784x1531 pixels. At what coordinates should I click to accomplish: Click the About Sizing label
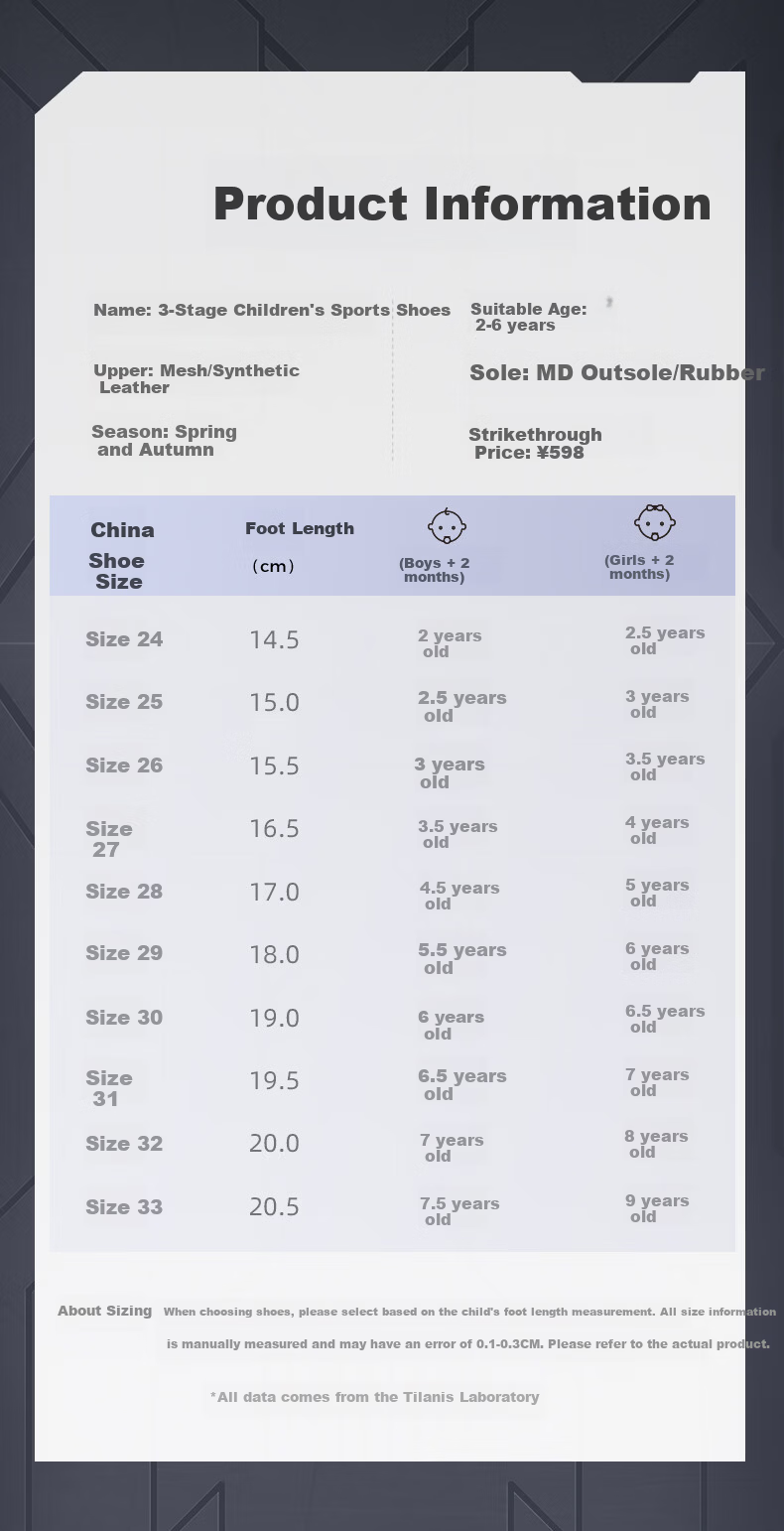pos(104,1311)
